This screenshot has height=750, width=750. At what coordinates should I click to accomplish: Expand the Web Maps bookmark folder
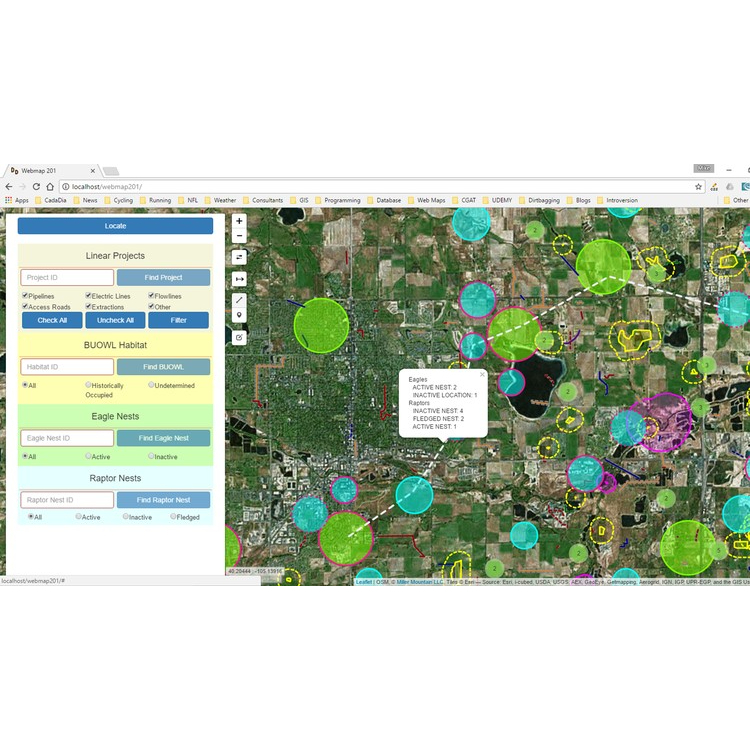[427, 200]
